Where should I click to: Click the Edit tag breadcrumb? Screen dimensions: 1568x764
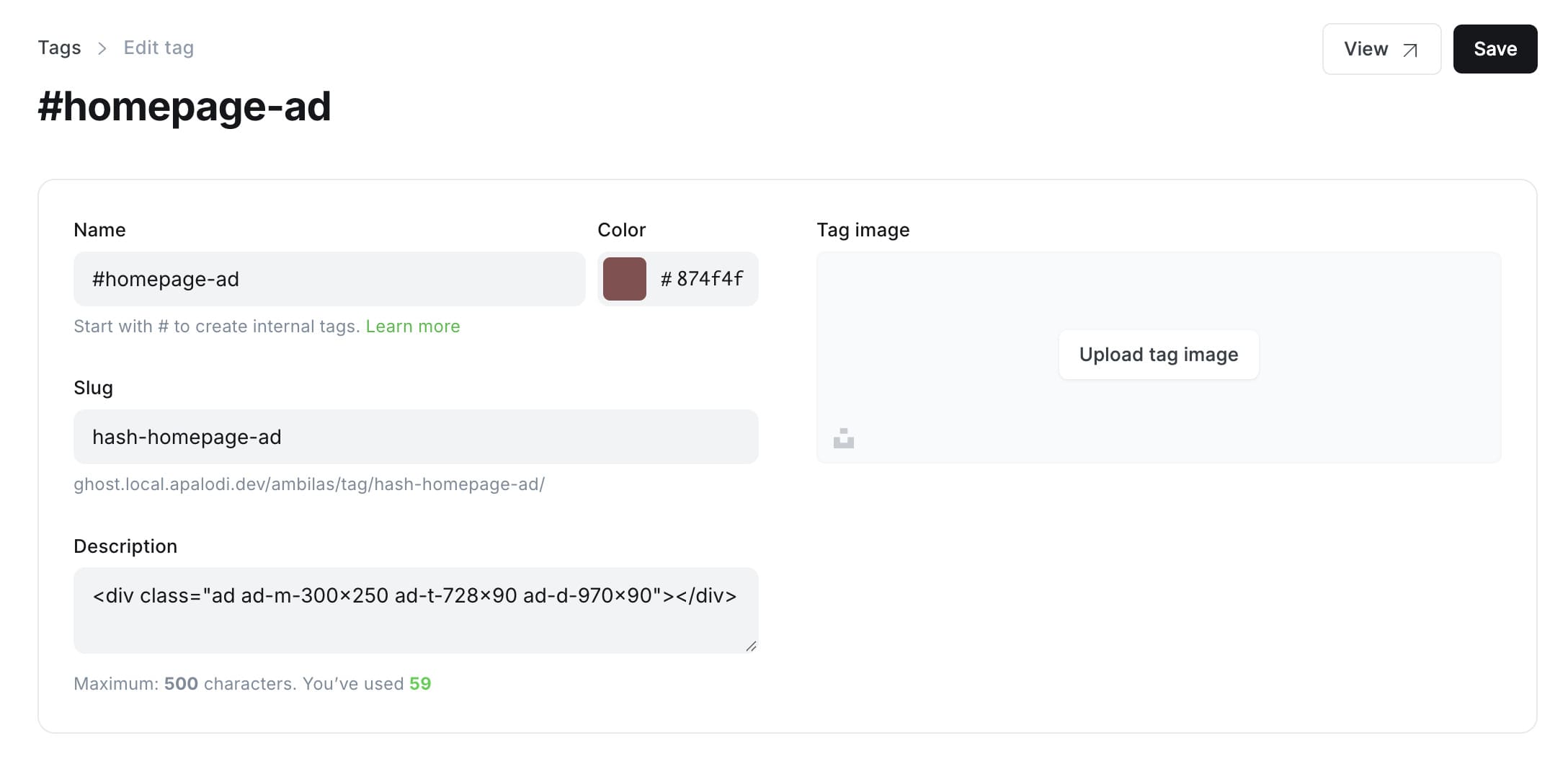[159, 48]
